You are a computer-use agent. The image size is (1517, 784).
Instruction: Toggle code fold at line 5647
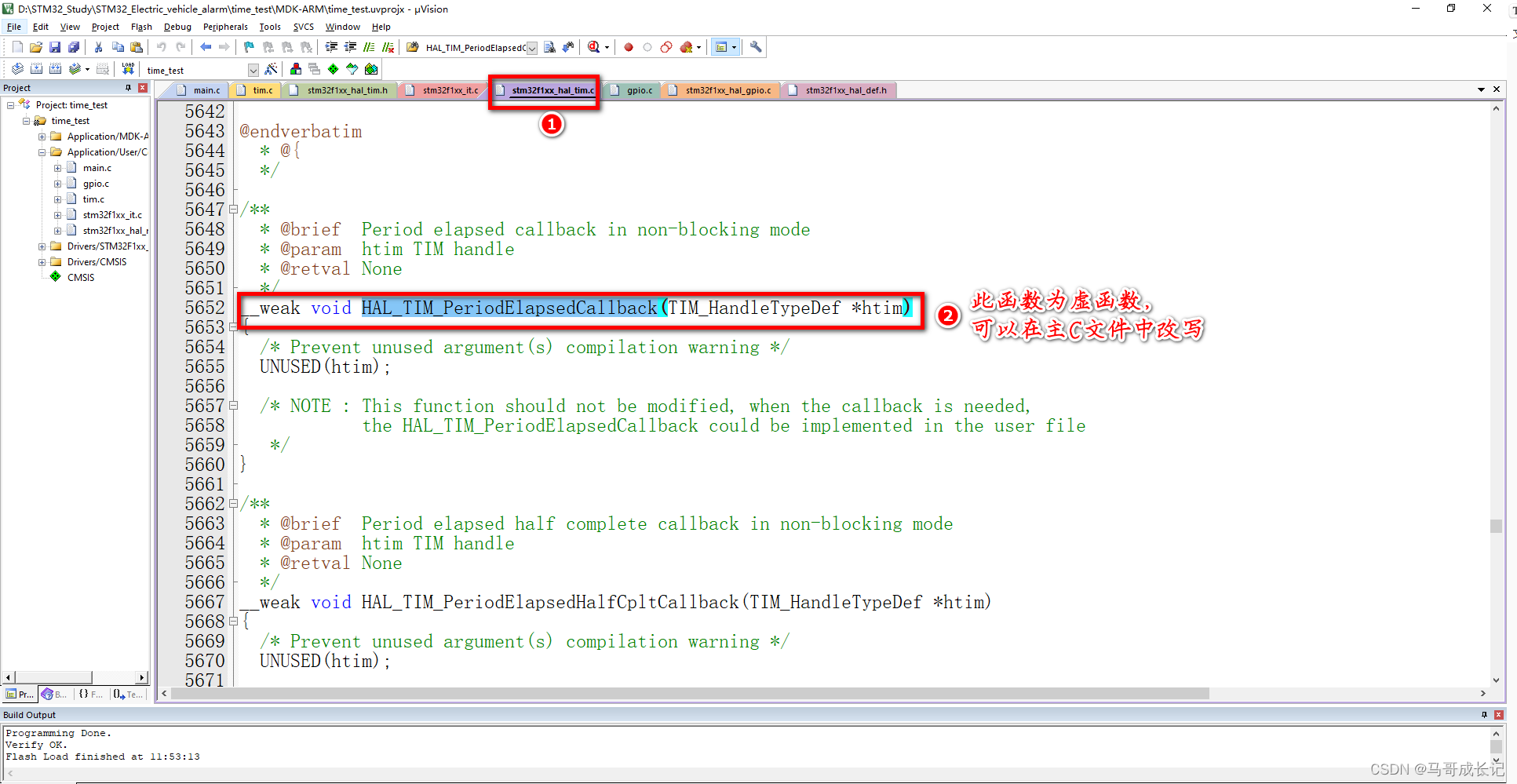click(233, 210)
